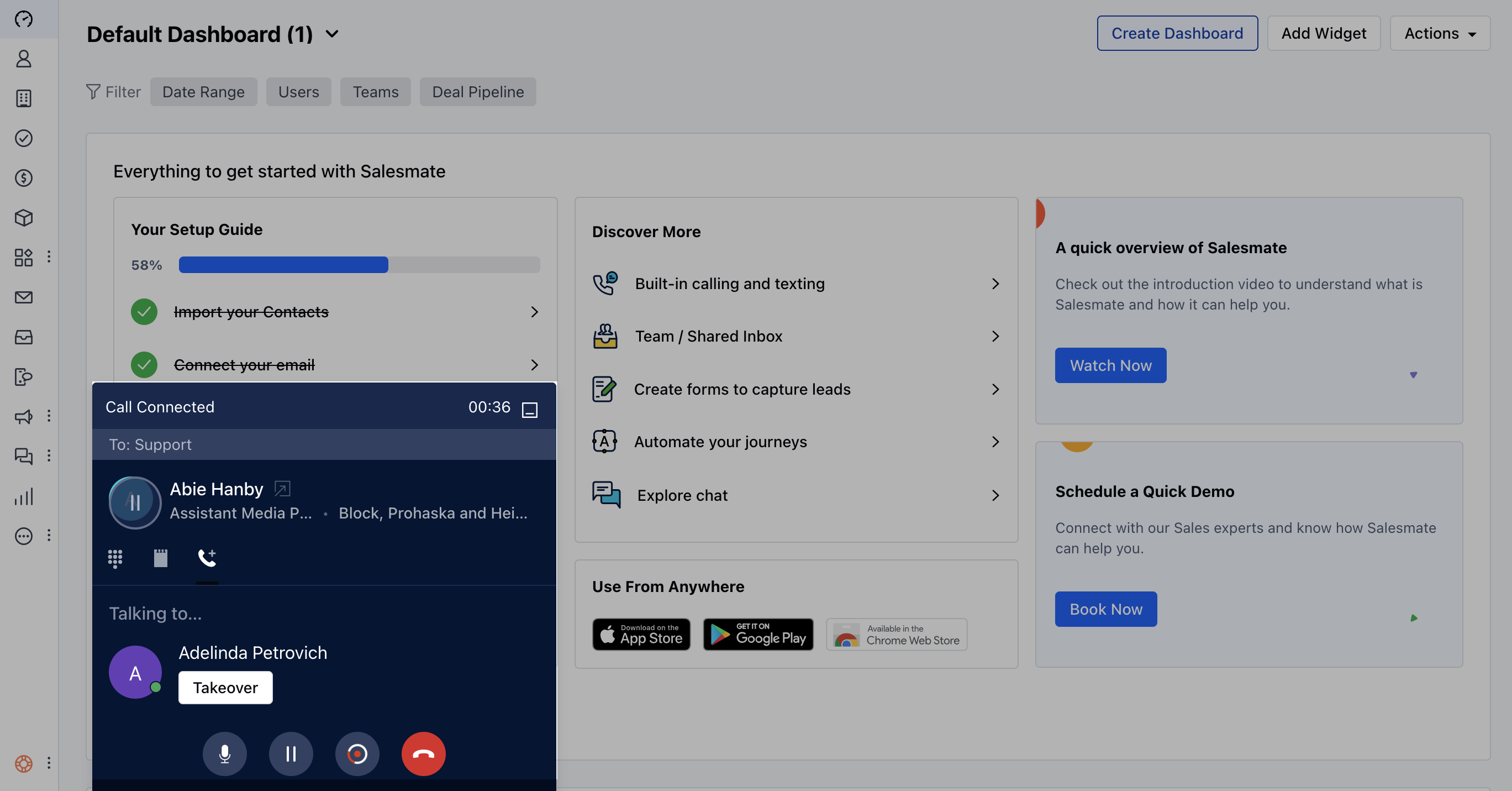This screenshot has height=791, width=1512.
Task: Put the call on hold
Action: tap(291, 753)
